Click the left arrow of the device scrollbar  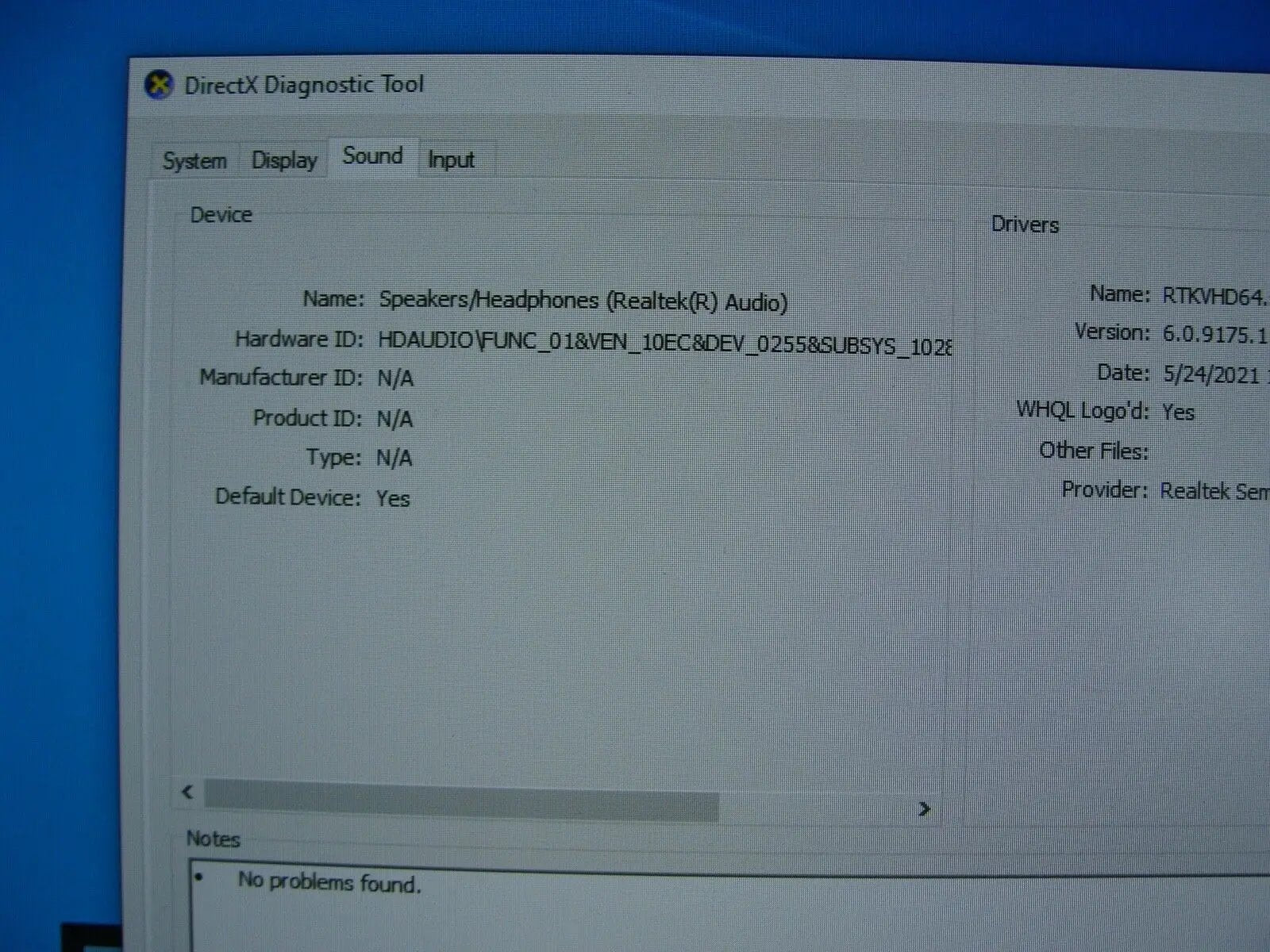click(x=187, y=792)
